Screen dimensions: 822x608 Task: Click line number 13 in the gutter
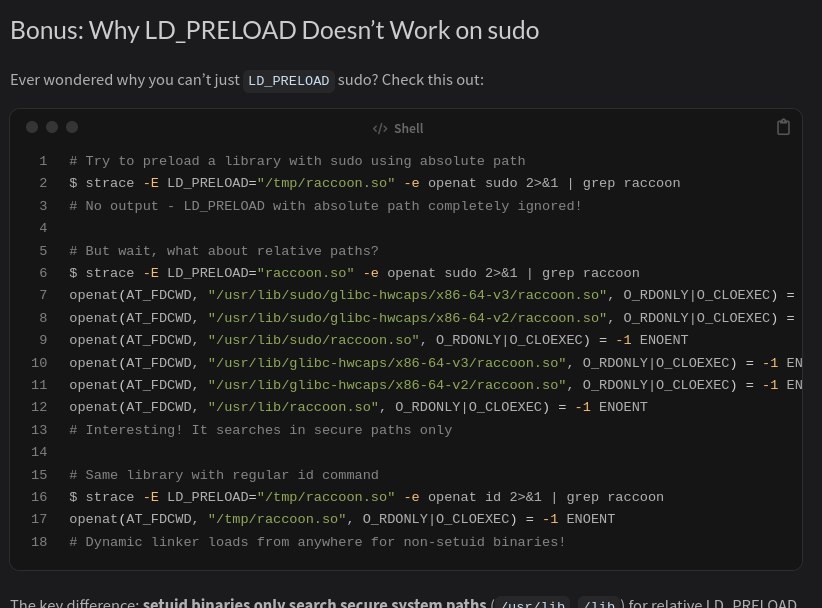(x=40, y=430)
